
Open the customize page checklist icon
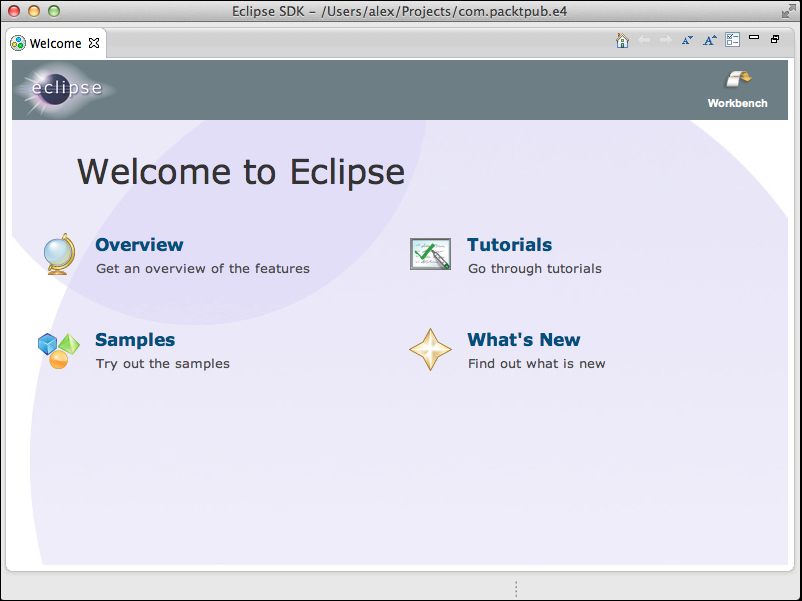coord(732,40)
